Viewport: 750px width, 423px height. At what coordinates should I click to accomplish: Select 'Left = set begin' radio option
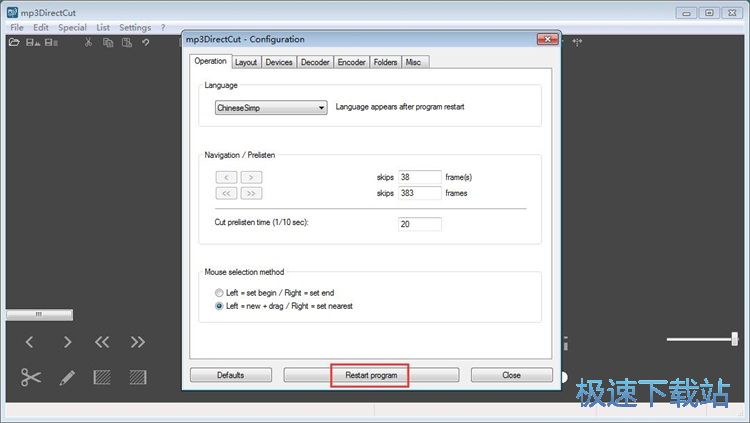coord(219,292)
